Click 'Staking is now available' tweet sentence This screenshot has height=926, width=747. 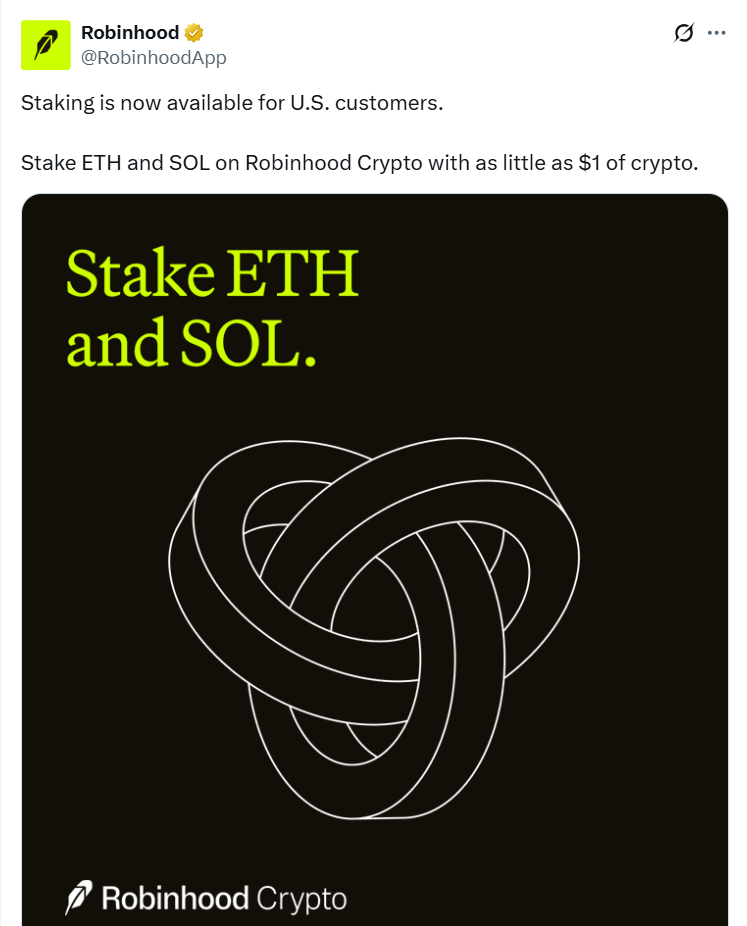(150, 104)
